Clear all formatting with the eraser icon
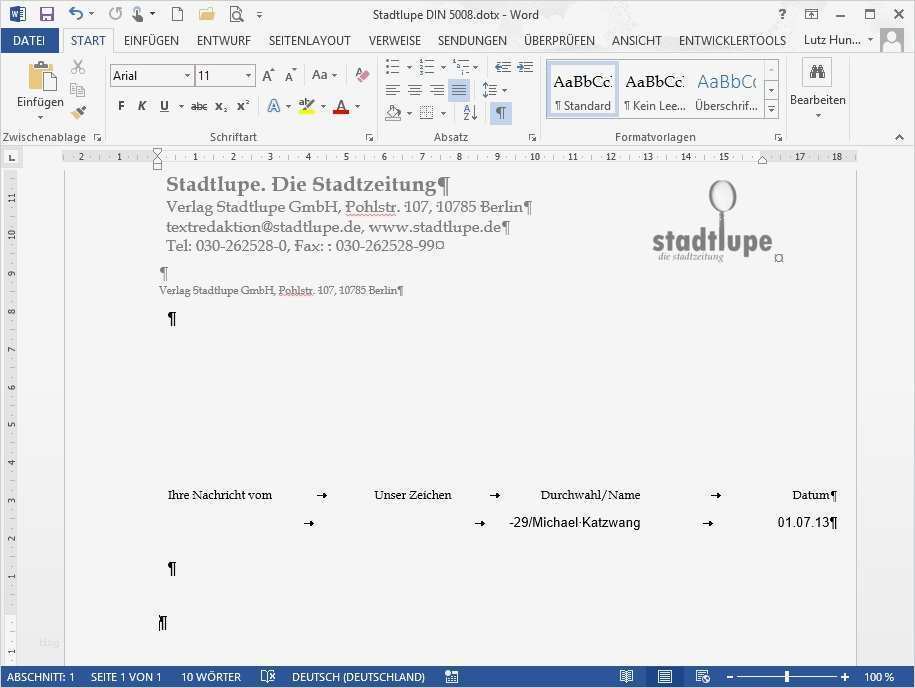 pyautogui.click(x=361, y=75)
